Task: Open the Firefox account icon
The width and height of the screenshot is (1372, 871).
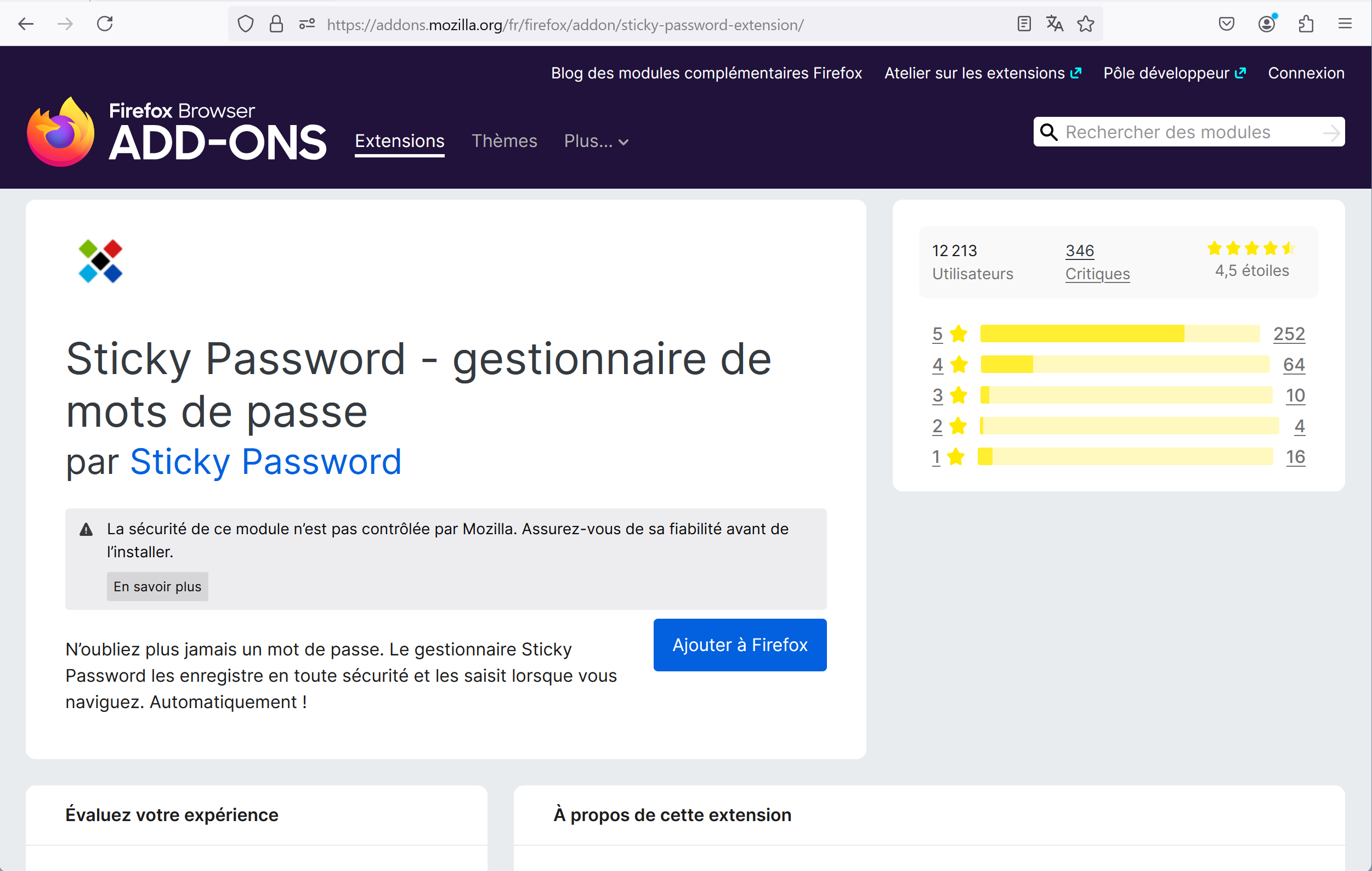Action: pos(1267,24)
